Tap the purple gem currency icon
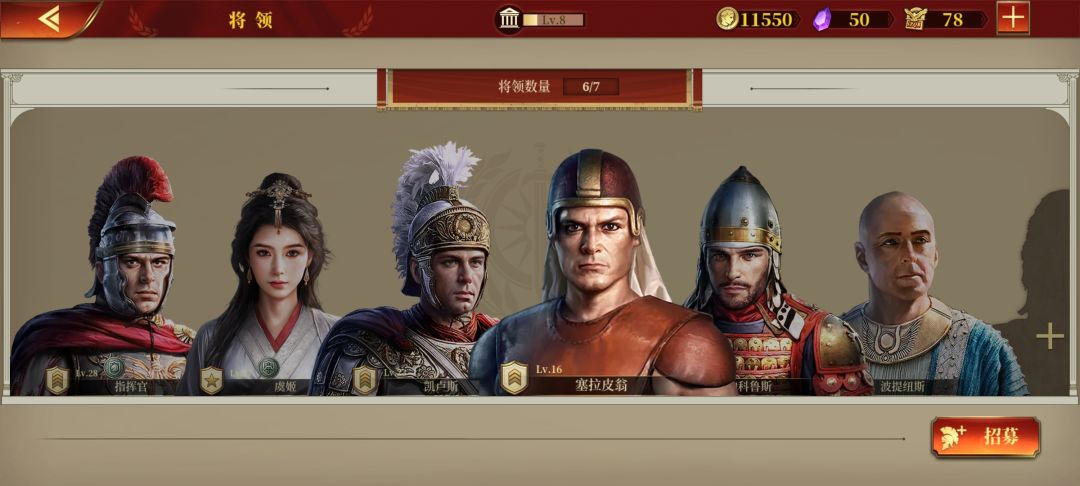 [821, 19]
